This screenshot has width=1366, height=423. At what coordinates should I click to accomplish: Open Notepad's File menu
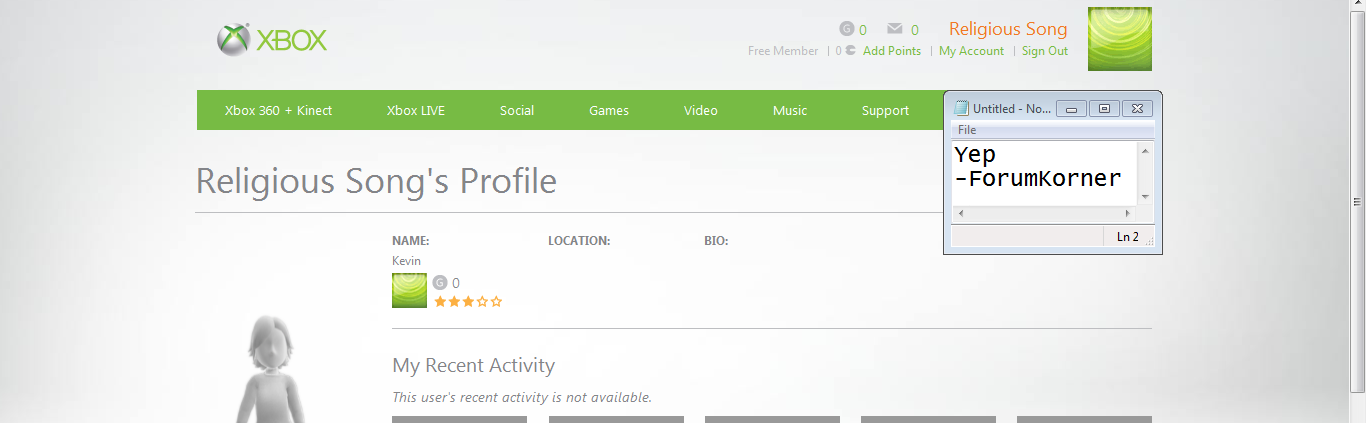click(967, 130)
